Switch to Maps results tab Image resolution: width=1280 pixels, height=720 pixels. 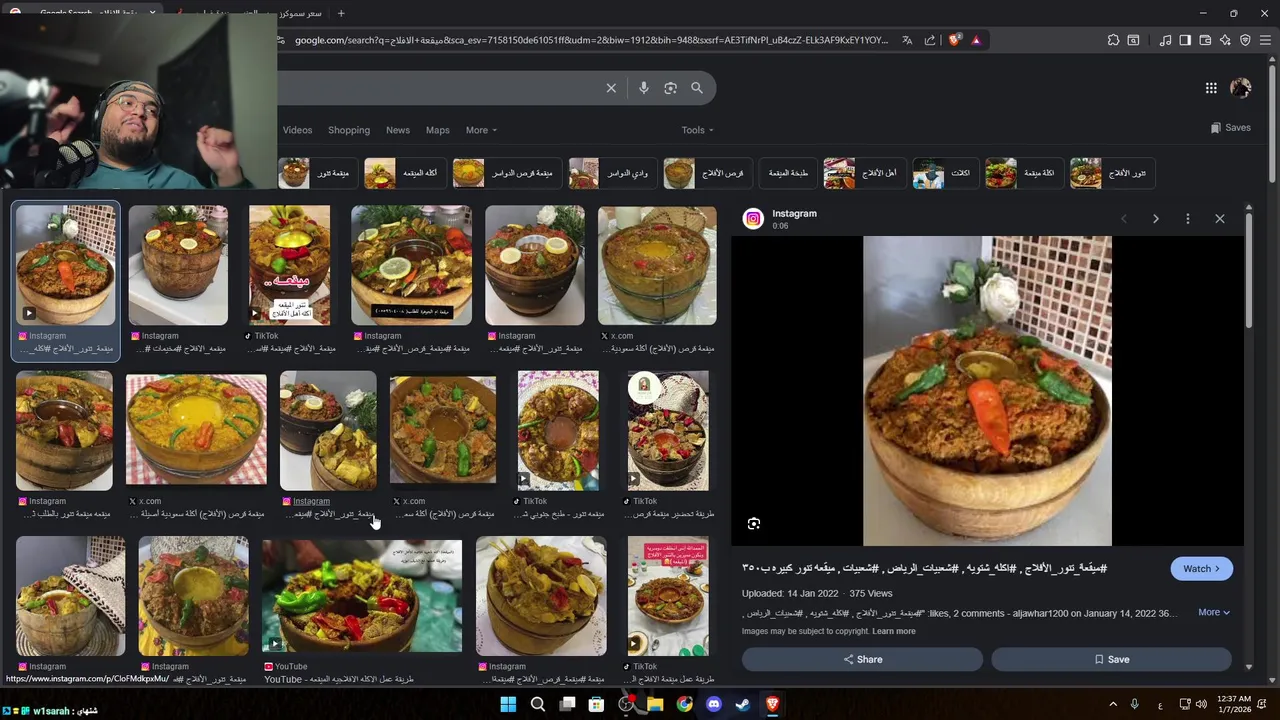click(437, 130)
